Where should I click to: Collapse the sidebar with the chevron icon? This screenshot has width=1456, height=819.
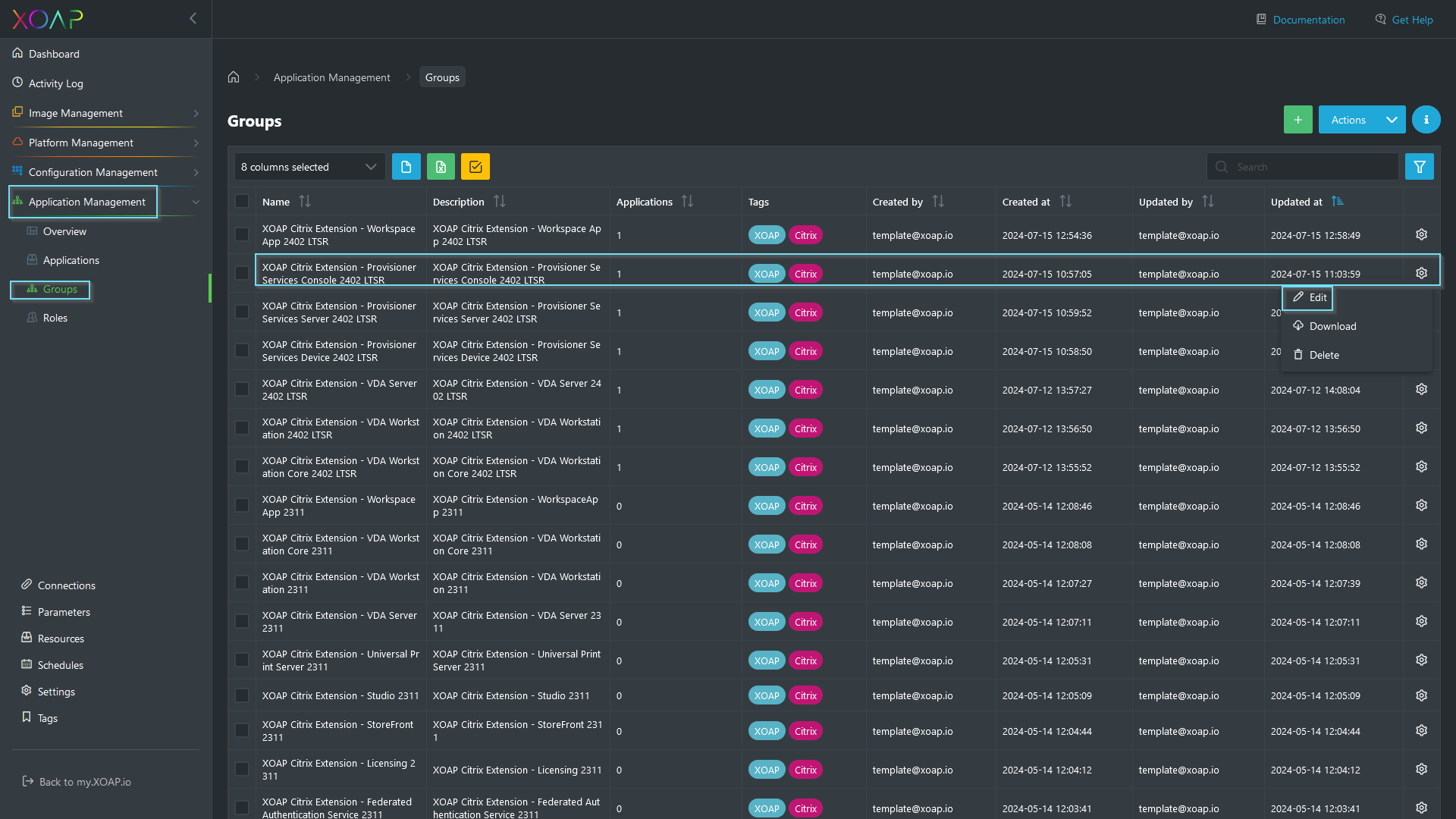[193, 18]
